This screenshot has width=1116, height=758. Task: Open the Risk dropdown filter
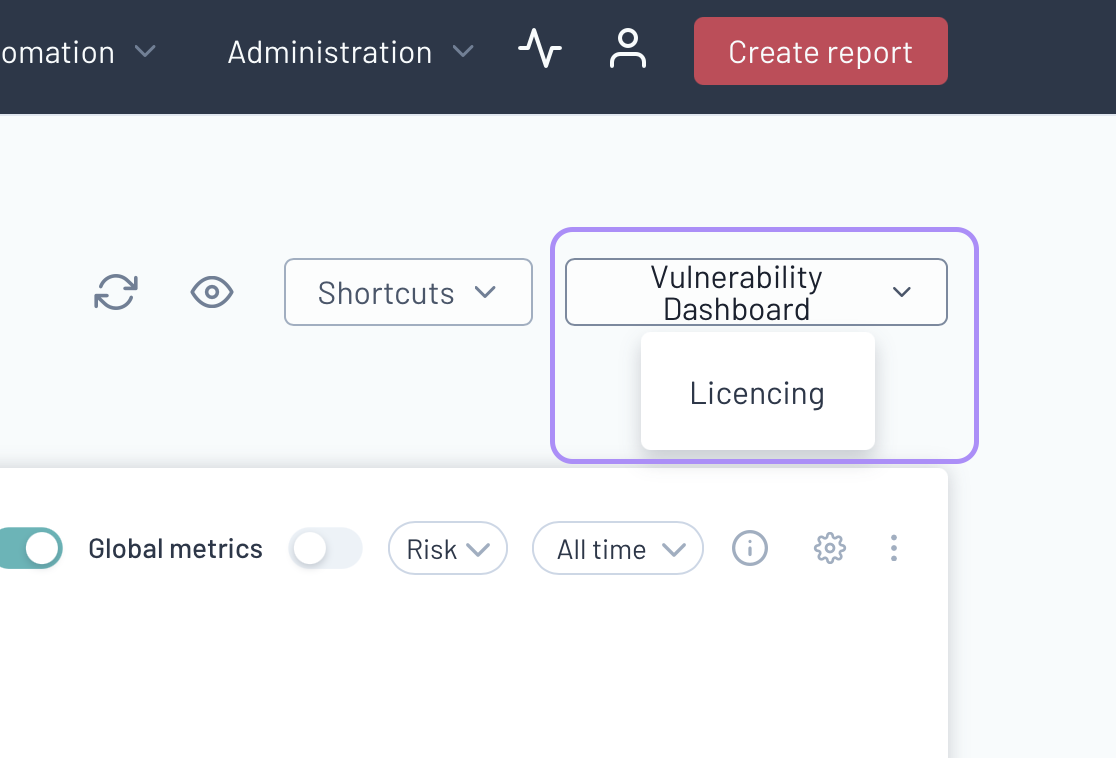click(447, 549)
